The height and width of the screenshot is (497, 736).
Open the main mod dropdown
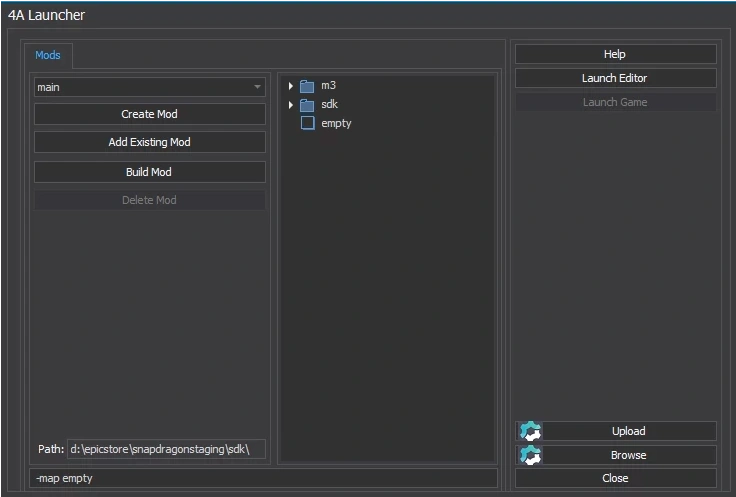[150, 87]
